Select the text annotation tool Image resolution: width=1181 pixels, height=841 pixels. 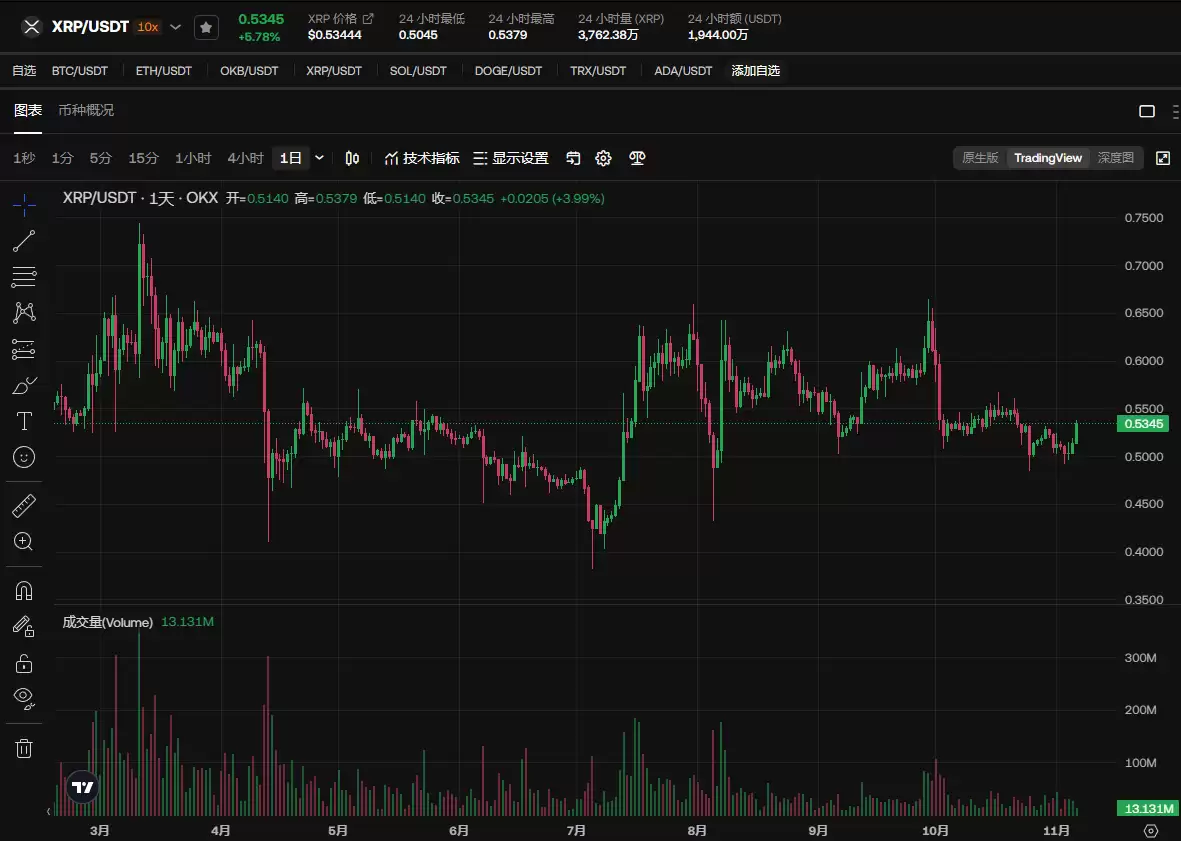click(x=24, y=421)
